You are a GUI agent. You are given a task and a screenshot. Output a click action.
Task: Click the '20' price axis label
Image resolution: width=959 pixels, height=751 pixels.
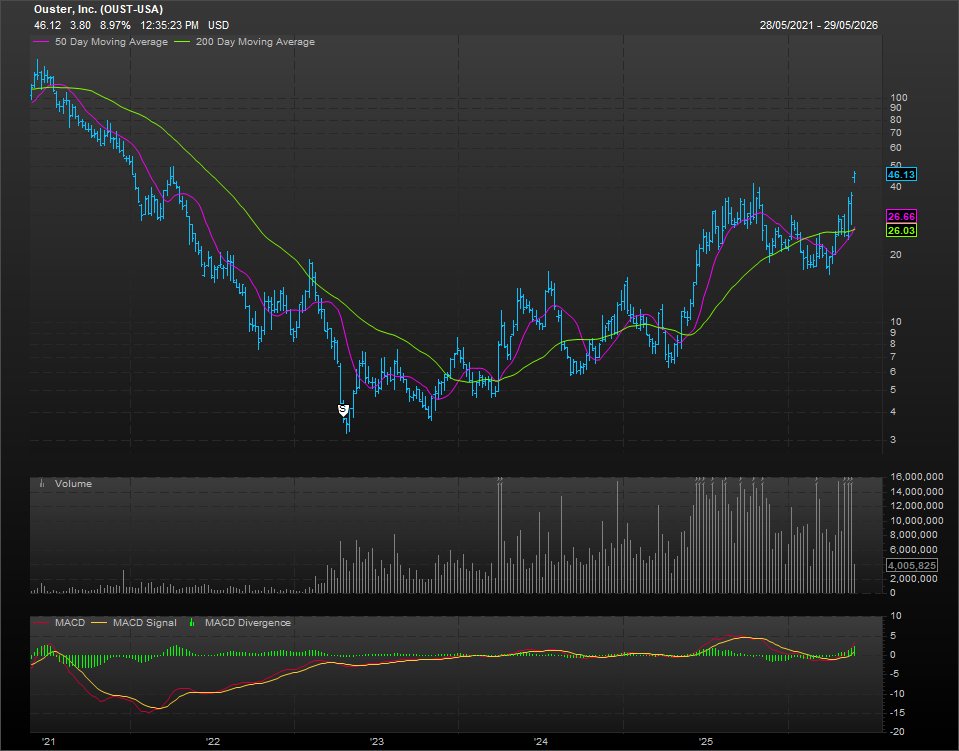coord(896,254)
